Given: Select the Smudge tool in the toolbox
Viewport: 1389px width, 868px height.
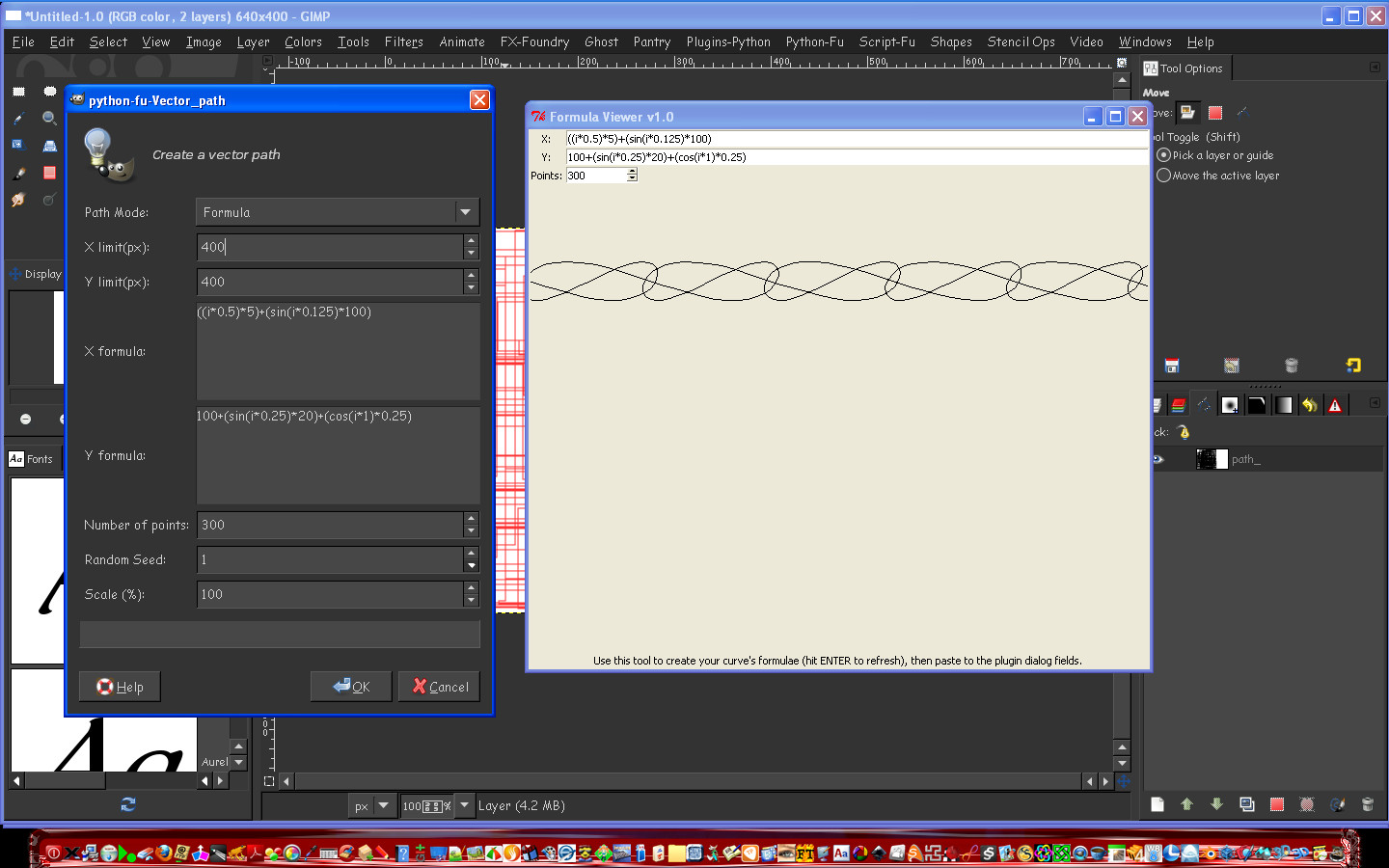Looking at the screenshot, I should pos(17,199).
